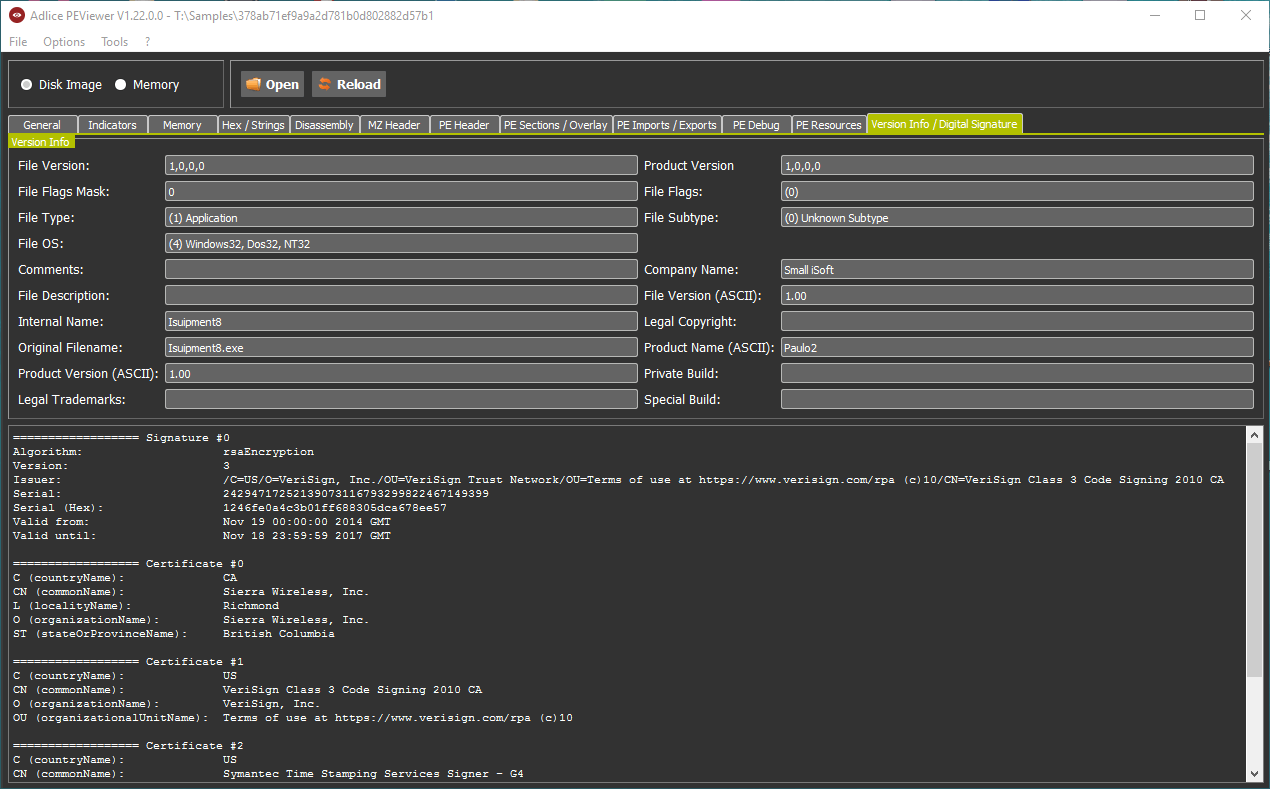
Task: Open the Tools menu
Action: tap(114, 42)
